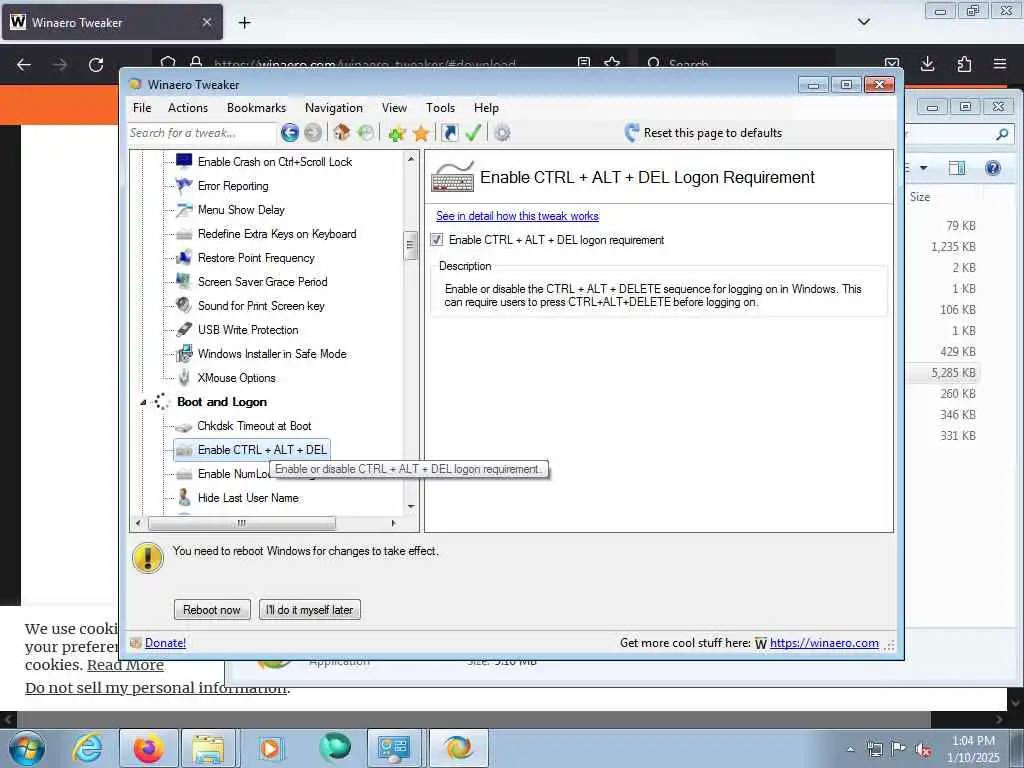The height and width of the screenshot is (768, 1024).
Task: Open the View menu
Action: [394, 108]
